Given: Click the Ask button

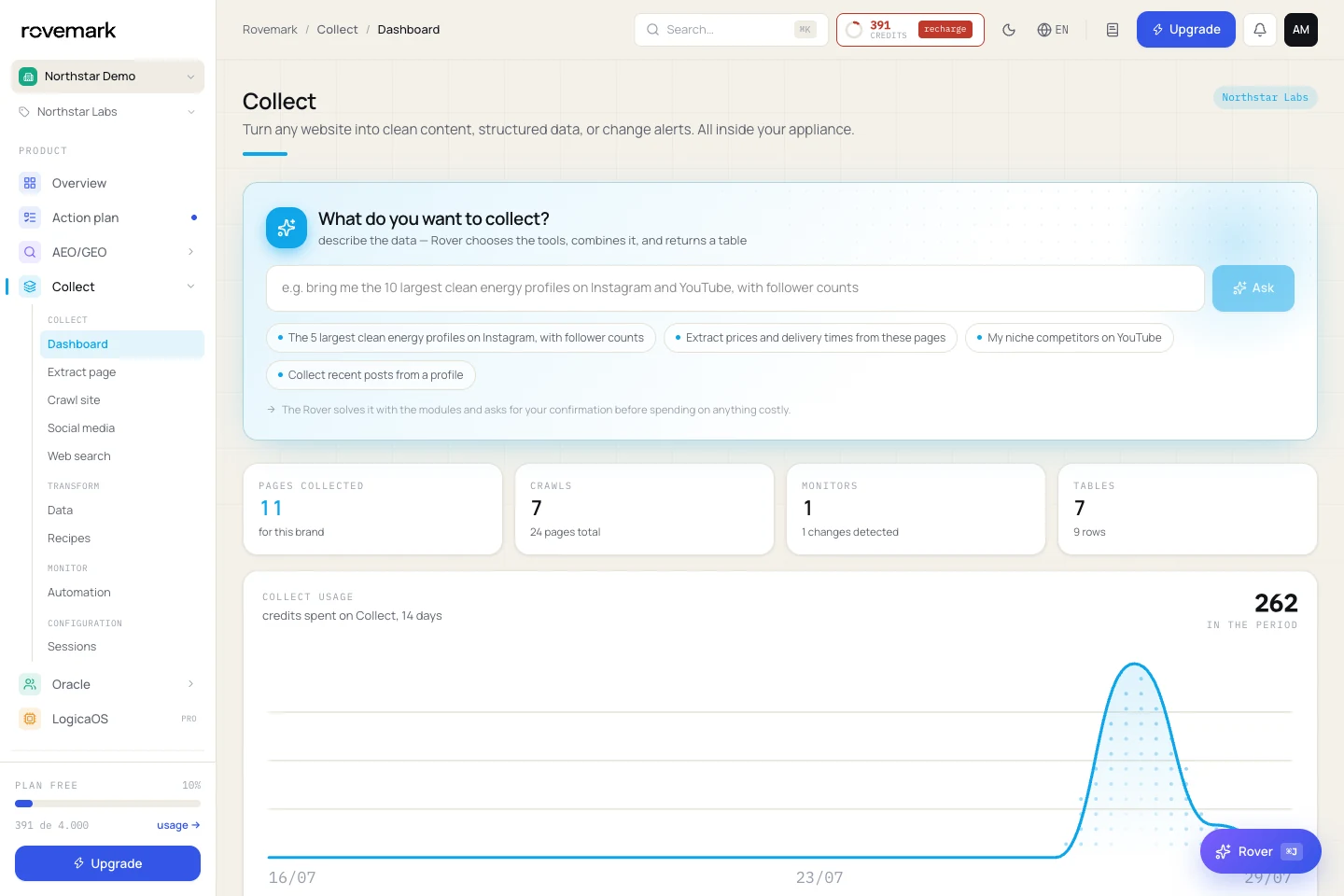Looking at the screenshot, I should coord(1253,288).
